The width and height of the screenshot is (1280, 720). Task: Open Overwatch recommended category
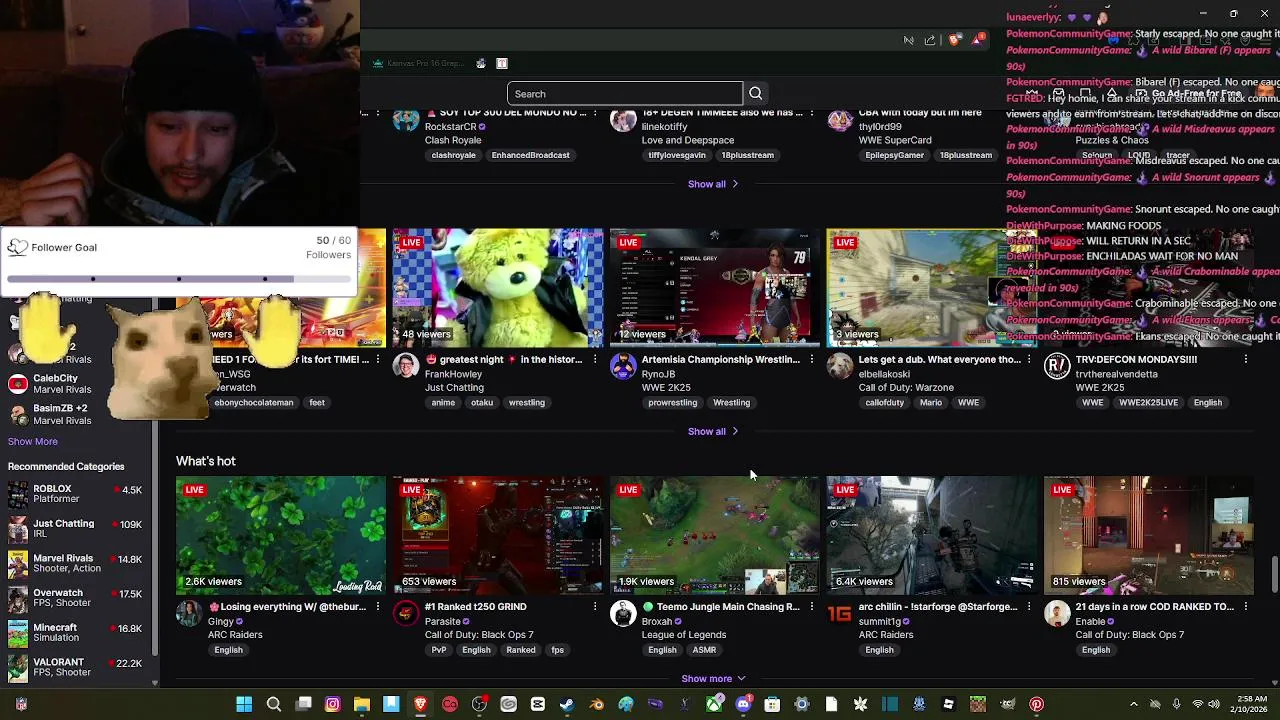coord(76,598)
